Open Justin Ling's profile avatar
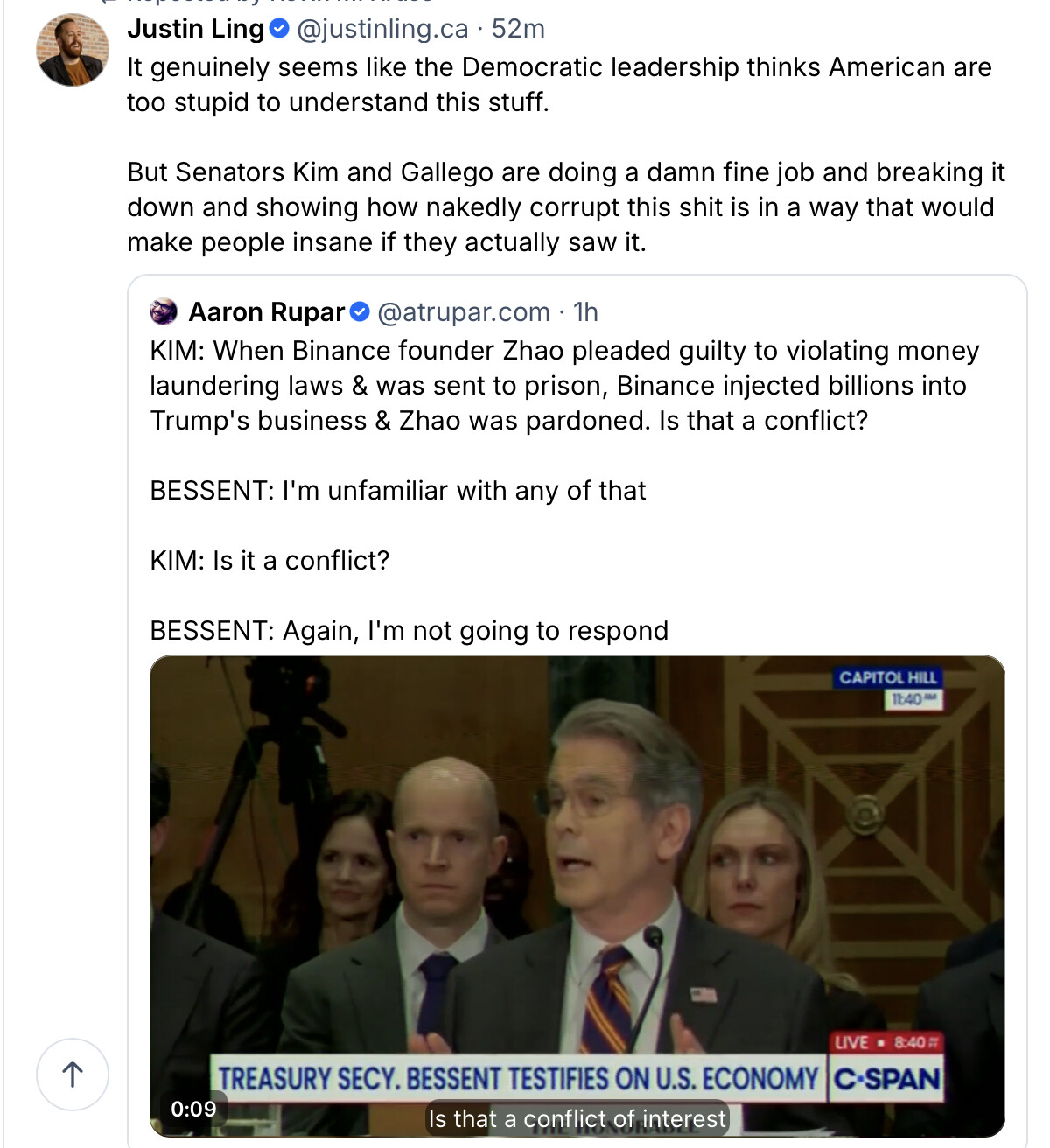This screenshot has height=1148, width=1050. coord(73,50)
